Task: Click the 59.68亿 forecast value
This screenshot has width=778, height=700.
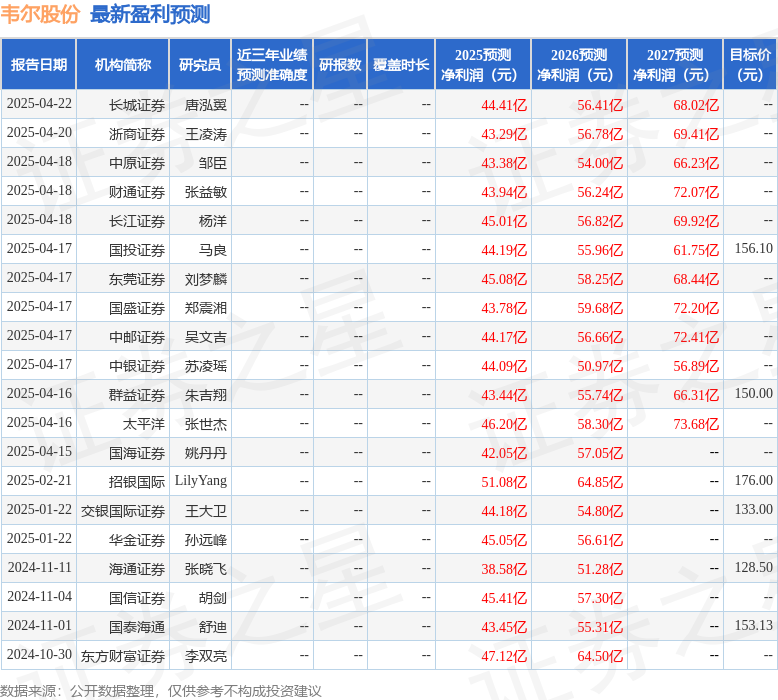Action: [600, 308]
